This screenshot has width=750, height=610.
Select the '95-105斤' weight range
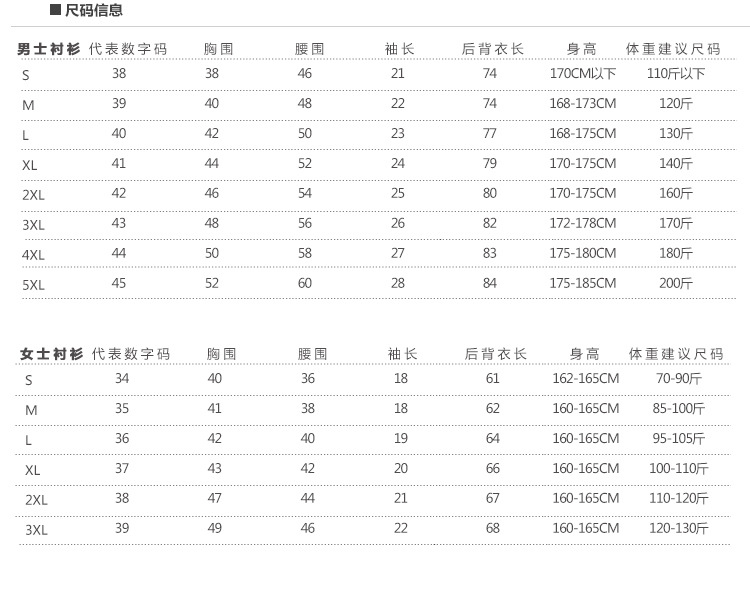pos(679,439)
